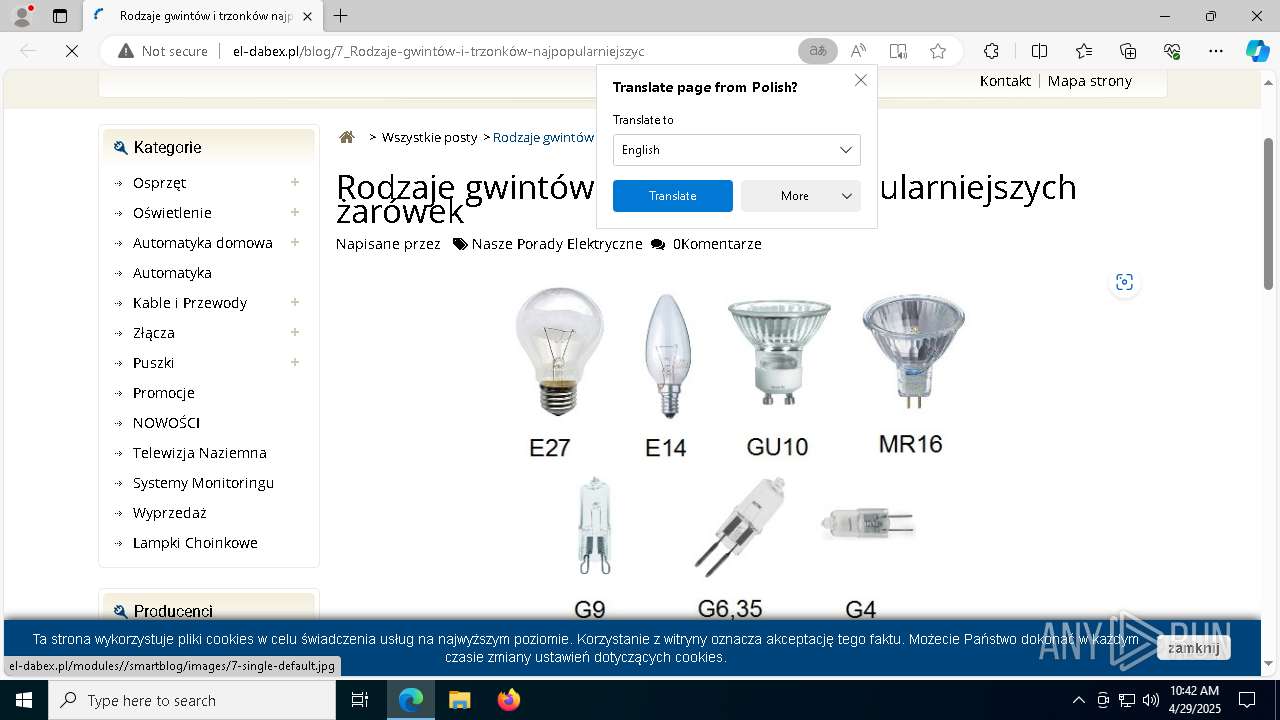1280x720 pixels.
Task: Click the address bar URL
Action: [x=438, y=51]
